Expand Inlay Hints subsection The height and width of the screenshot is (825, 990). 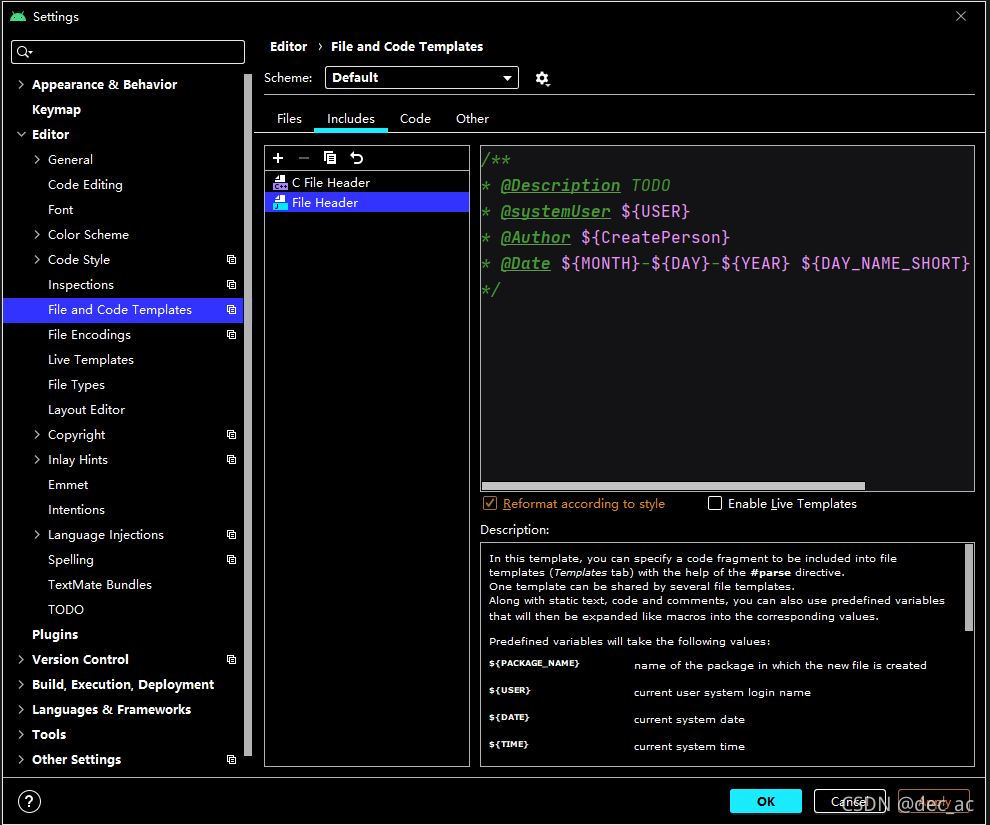pos(37,460)
